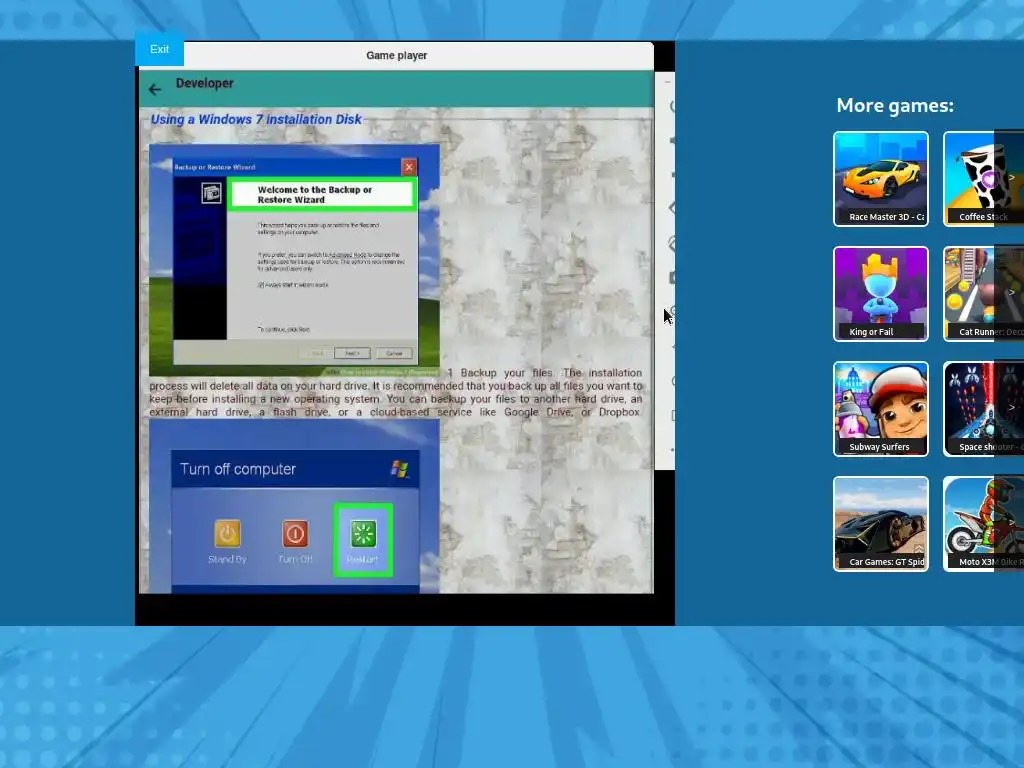Click the wizard logo icon beside Welcome

tap(211, 193)
